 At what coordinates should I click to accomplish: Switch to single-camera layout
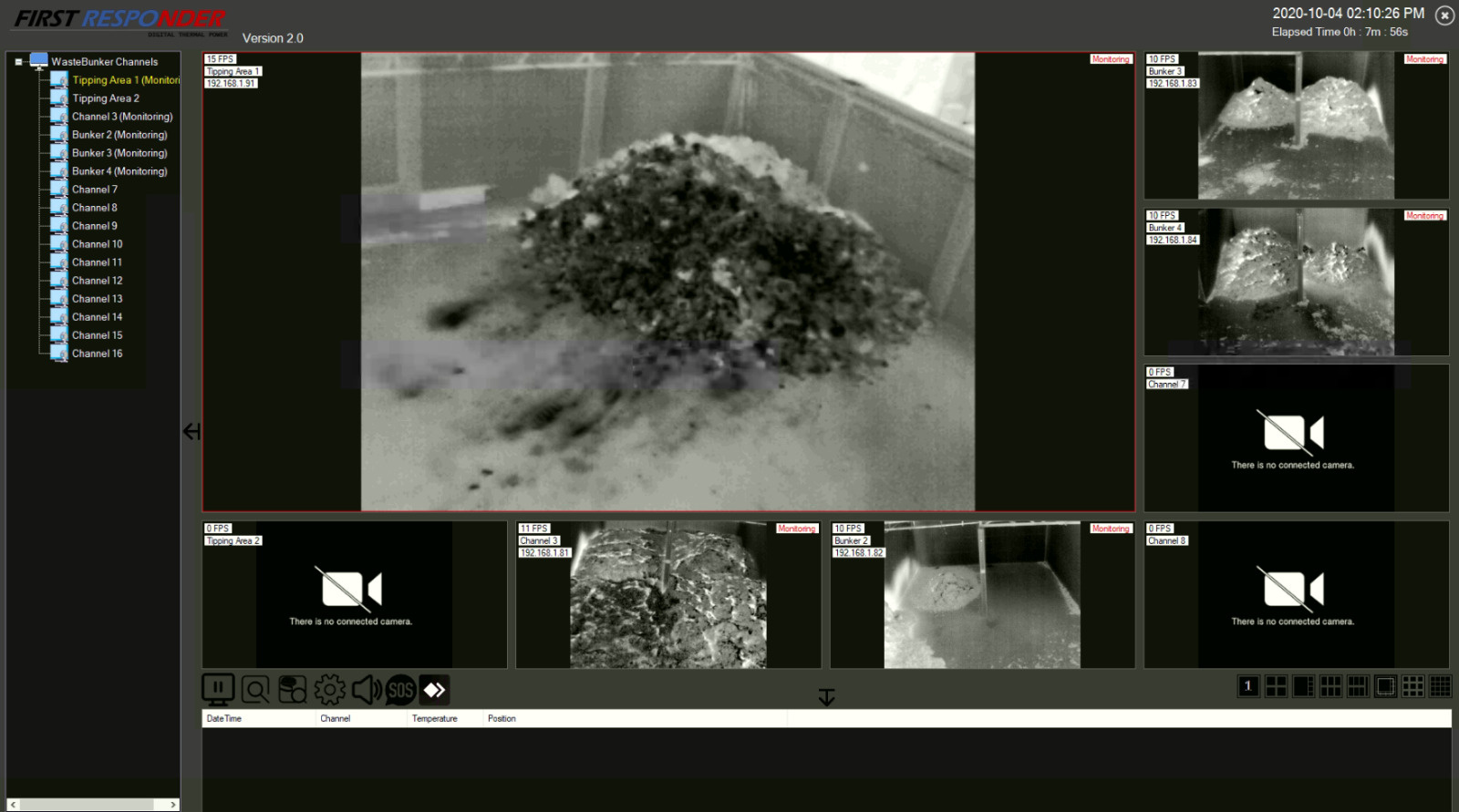[1248, 686]
